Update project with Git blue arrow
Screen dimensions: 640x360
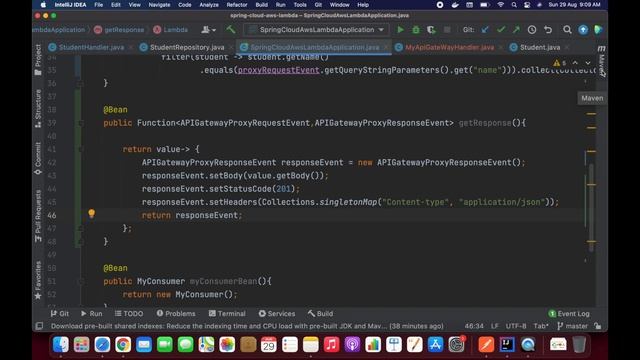point(485,30)
